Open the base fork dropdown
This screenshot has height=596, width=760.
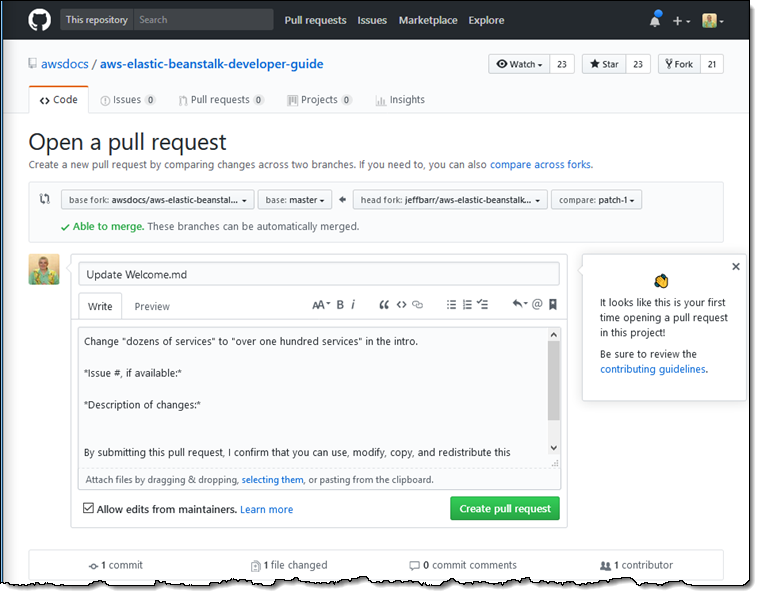pos(158,200)
